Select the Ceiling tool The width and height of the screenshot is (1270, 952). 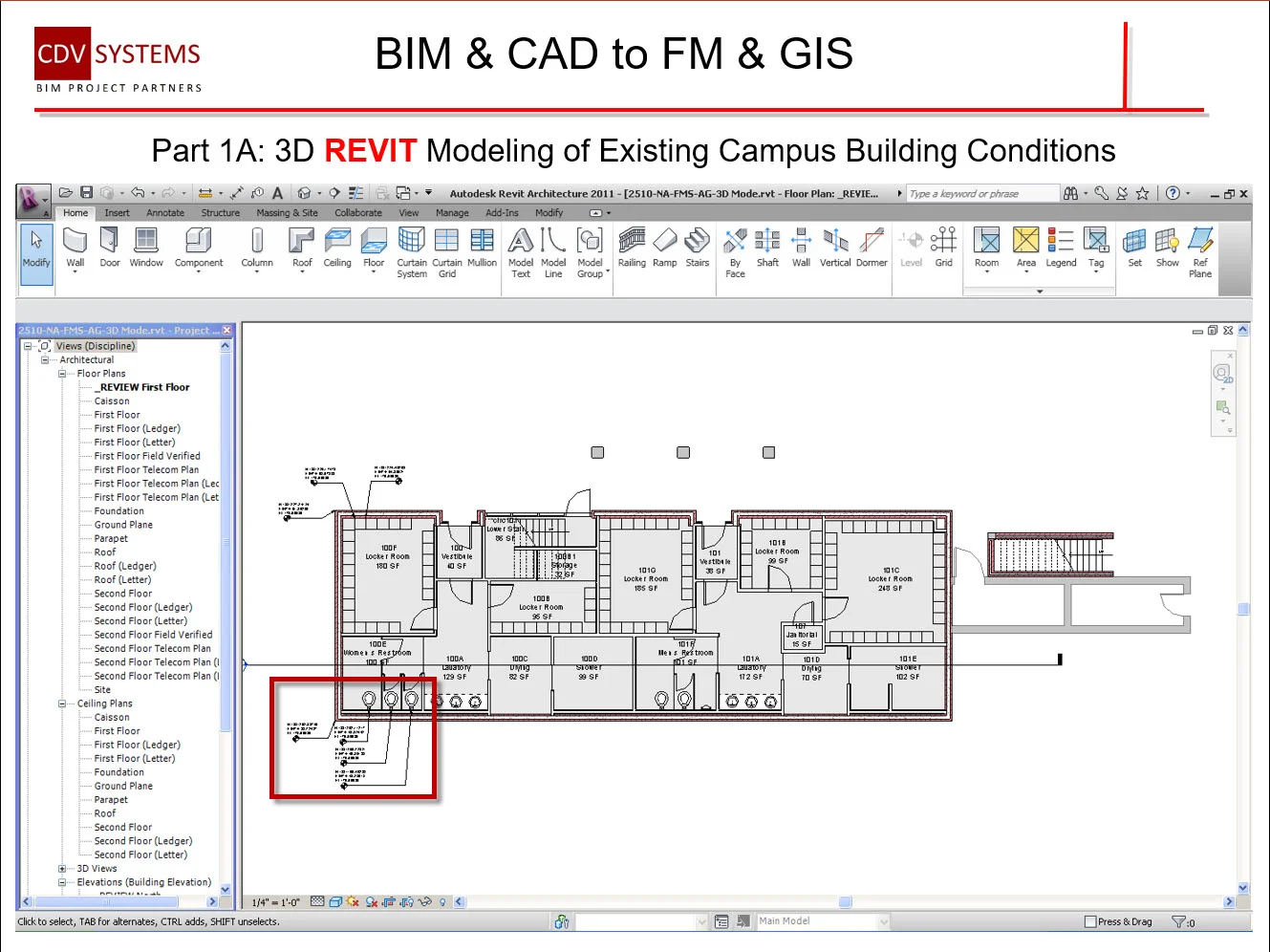pyautogui.click(x=337, y=247)
